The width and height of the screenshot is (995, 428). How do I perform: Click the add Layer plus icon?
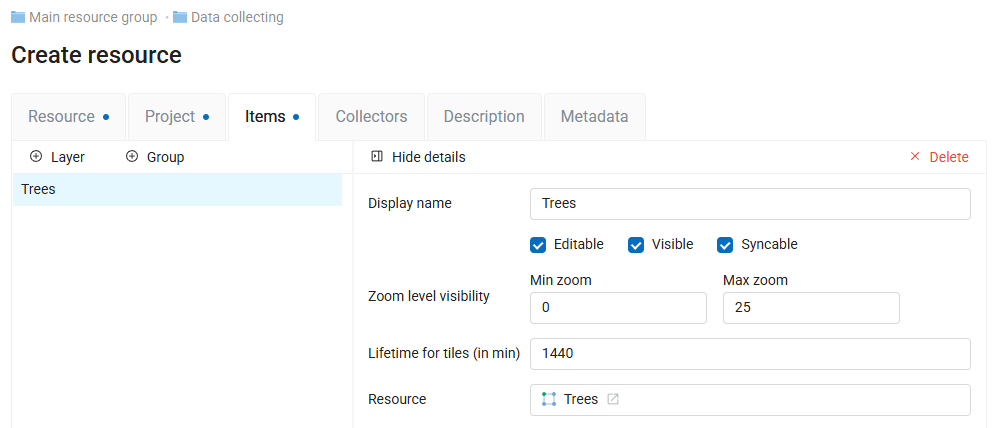coord(36,157)
